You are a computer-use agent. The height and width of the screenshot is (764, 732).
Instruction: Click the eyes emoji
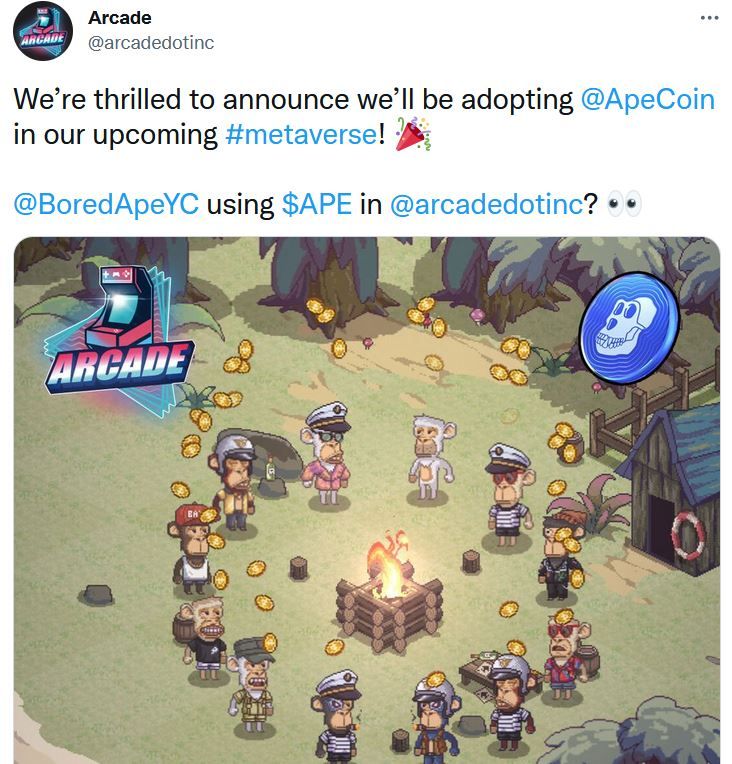click(624, 204)
